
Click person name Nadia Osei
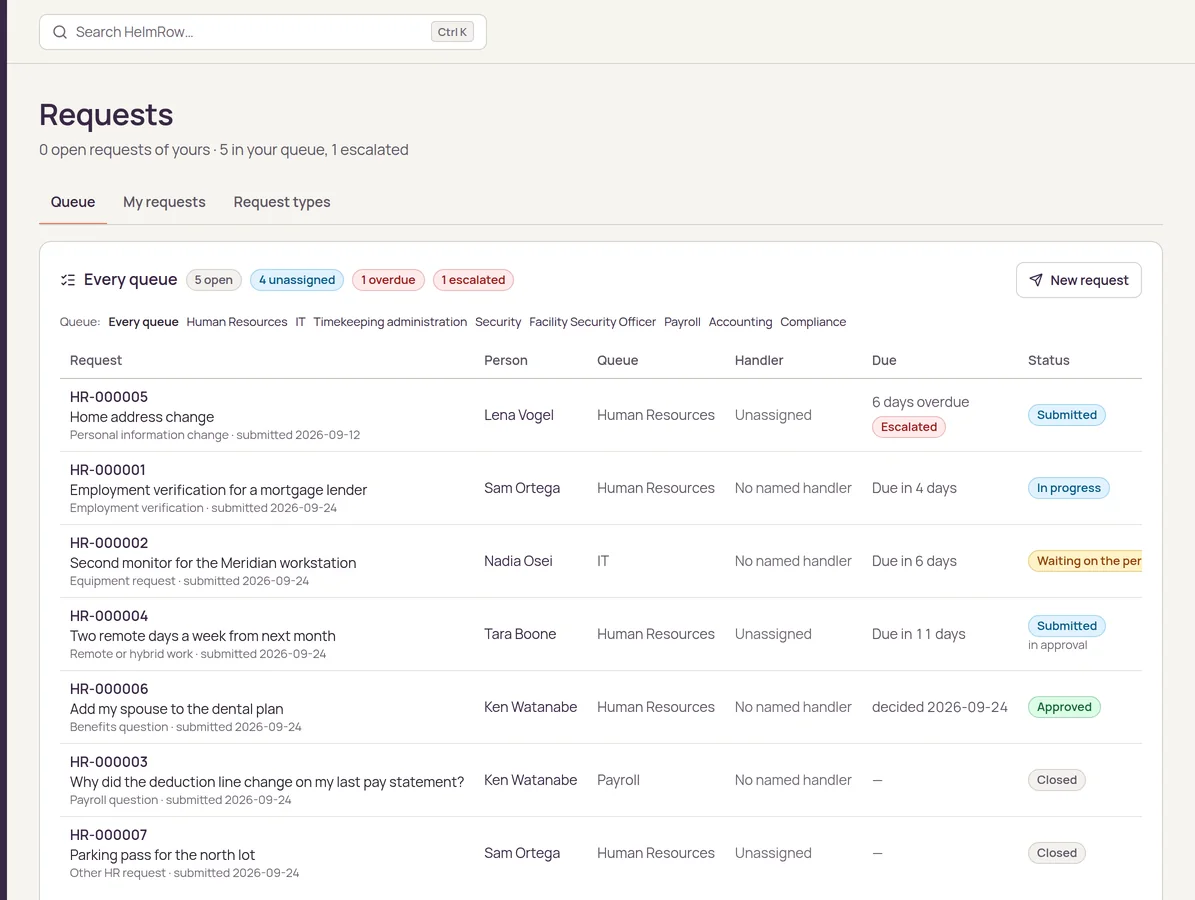click(x=518, y=561)
